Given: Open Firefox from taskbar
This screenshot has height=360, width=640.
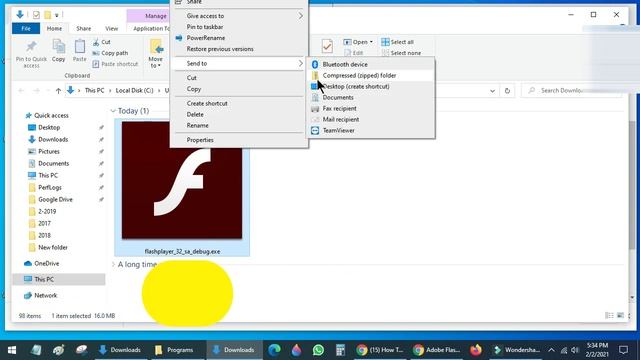Looking at the screenshot, I should point(476,350).
